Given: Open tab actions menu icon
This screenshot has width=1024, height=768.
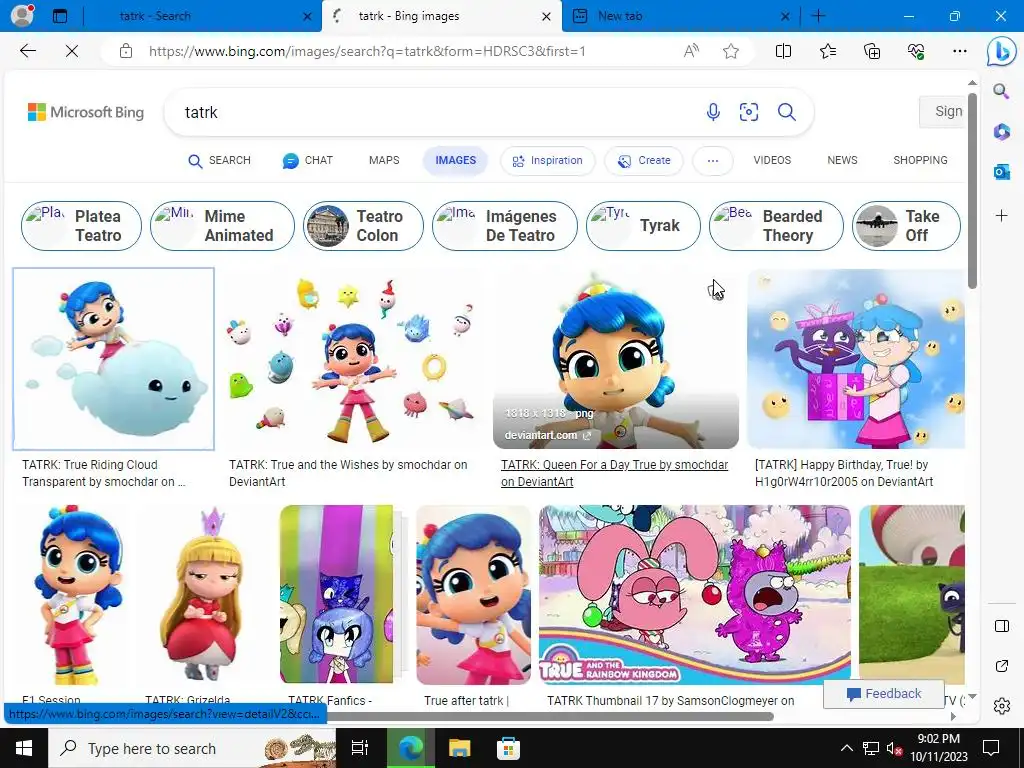Looking at the screenshot, I should point(60,16).
